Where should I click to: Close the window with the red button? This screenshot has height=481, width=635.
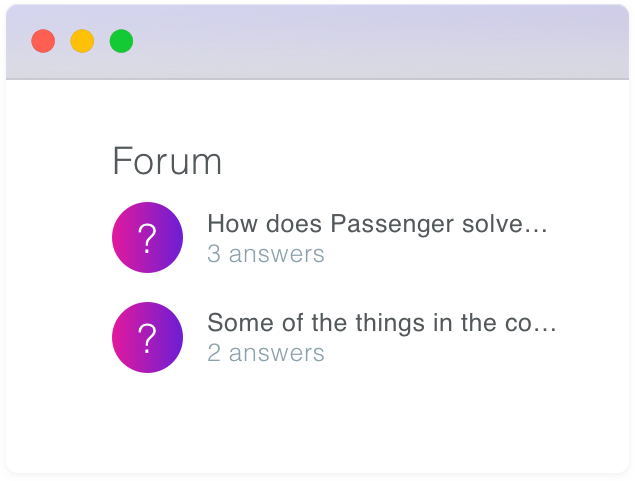pos(43,41)
